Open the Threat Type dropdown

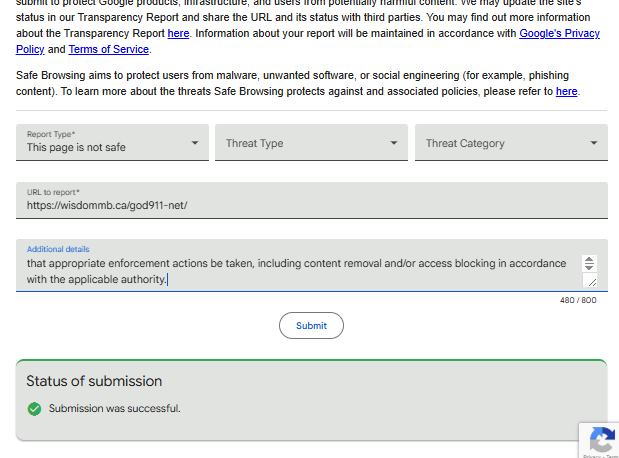point(311,143)
